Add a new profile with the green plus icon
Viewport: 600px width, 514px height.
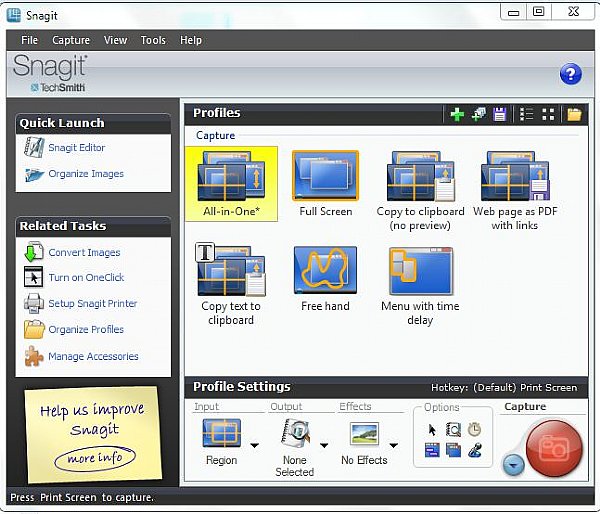[457, 114]
